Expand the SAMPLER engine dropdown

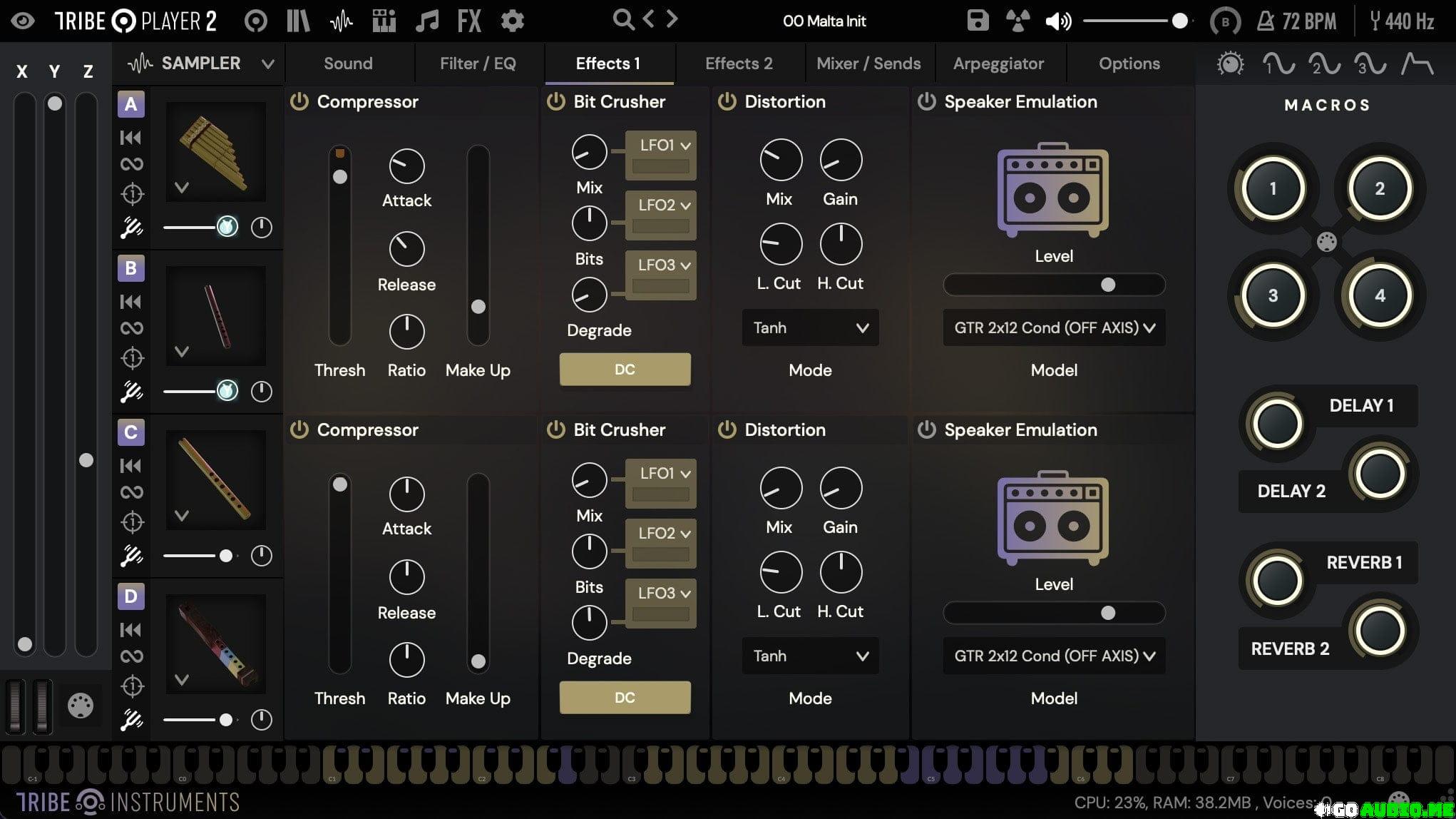coord(267,64)
